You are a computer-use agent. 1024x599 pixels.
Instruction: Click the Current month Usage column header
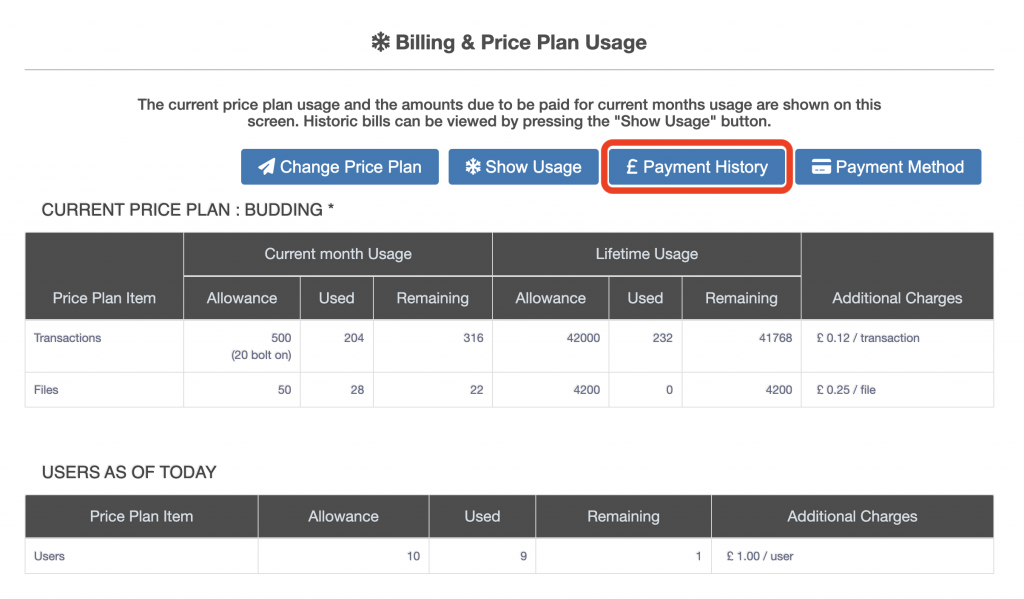click(x=338, y=254)
